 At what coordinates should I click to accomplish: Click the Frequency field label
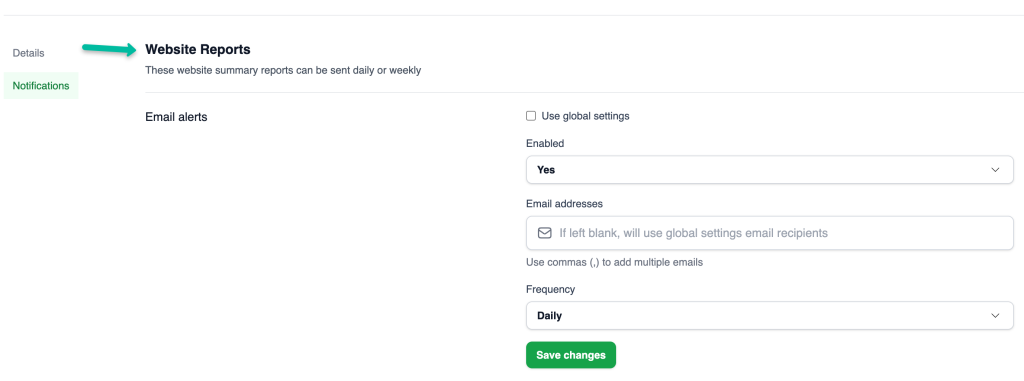(551, 289)
